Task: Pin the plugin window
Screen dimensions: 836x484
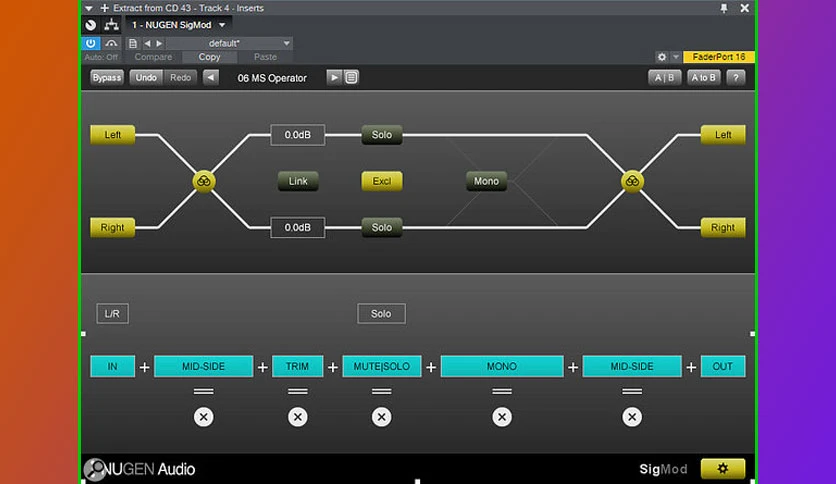Action: click(x=724, y=8)
